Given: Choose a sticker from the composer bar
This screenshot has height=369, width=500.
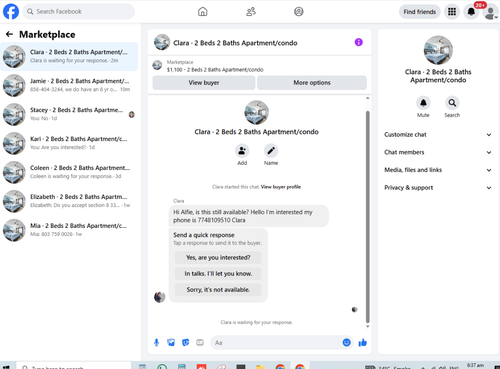Looking at the screenshot, I should [x=186, y=342].
